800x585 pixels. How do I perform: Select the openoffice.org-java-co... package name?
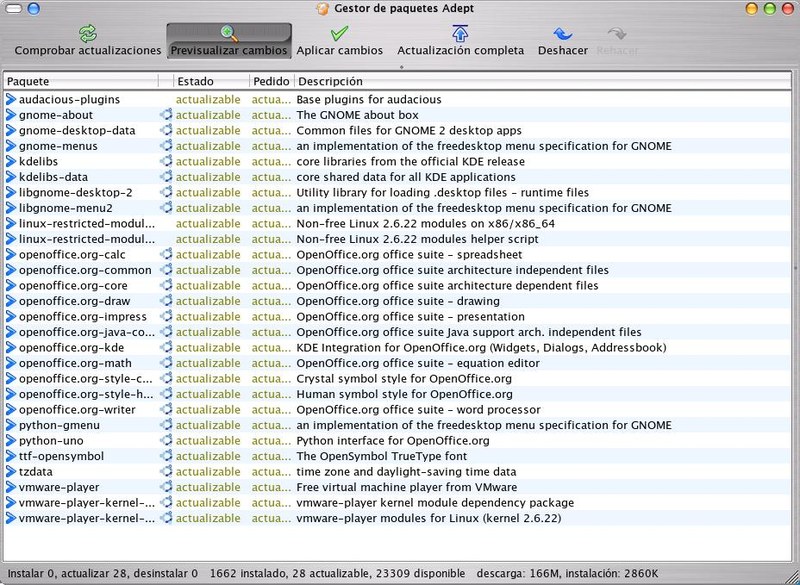coord(87,332)
